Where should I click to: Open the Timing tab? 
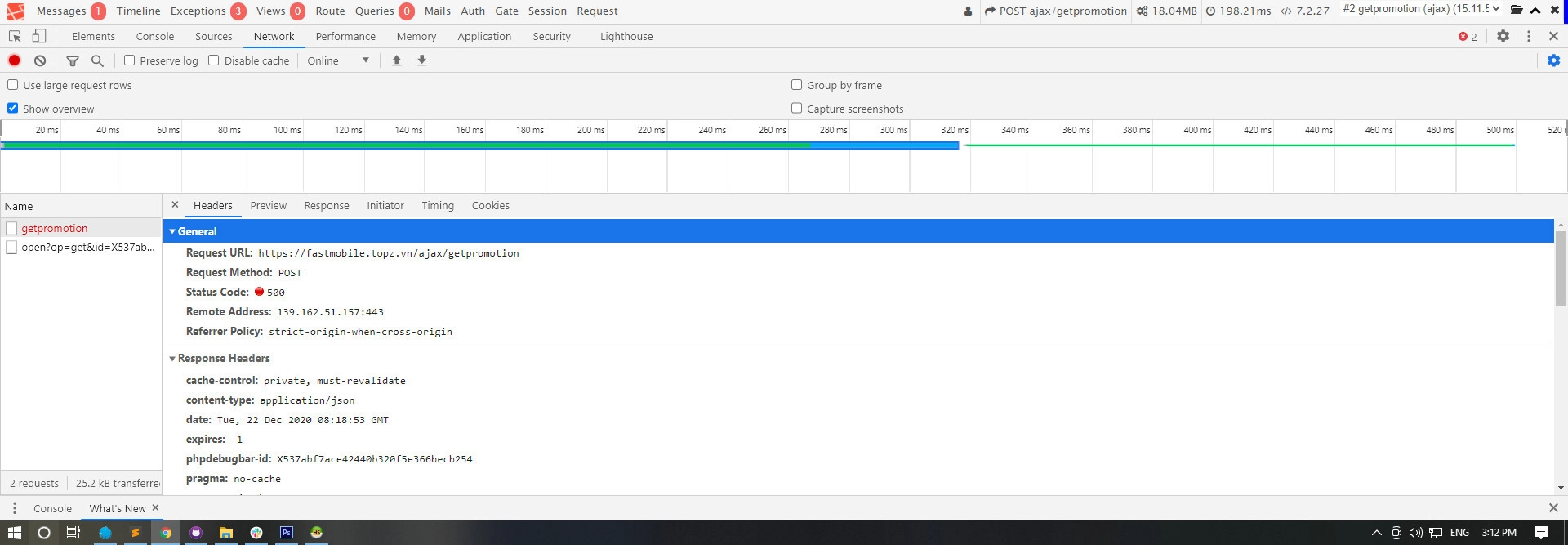tap(438, 206)
